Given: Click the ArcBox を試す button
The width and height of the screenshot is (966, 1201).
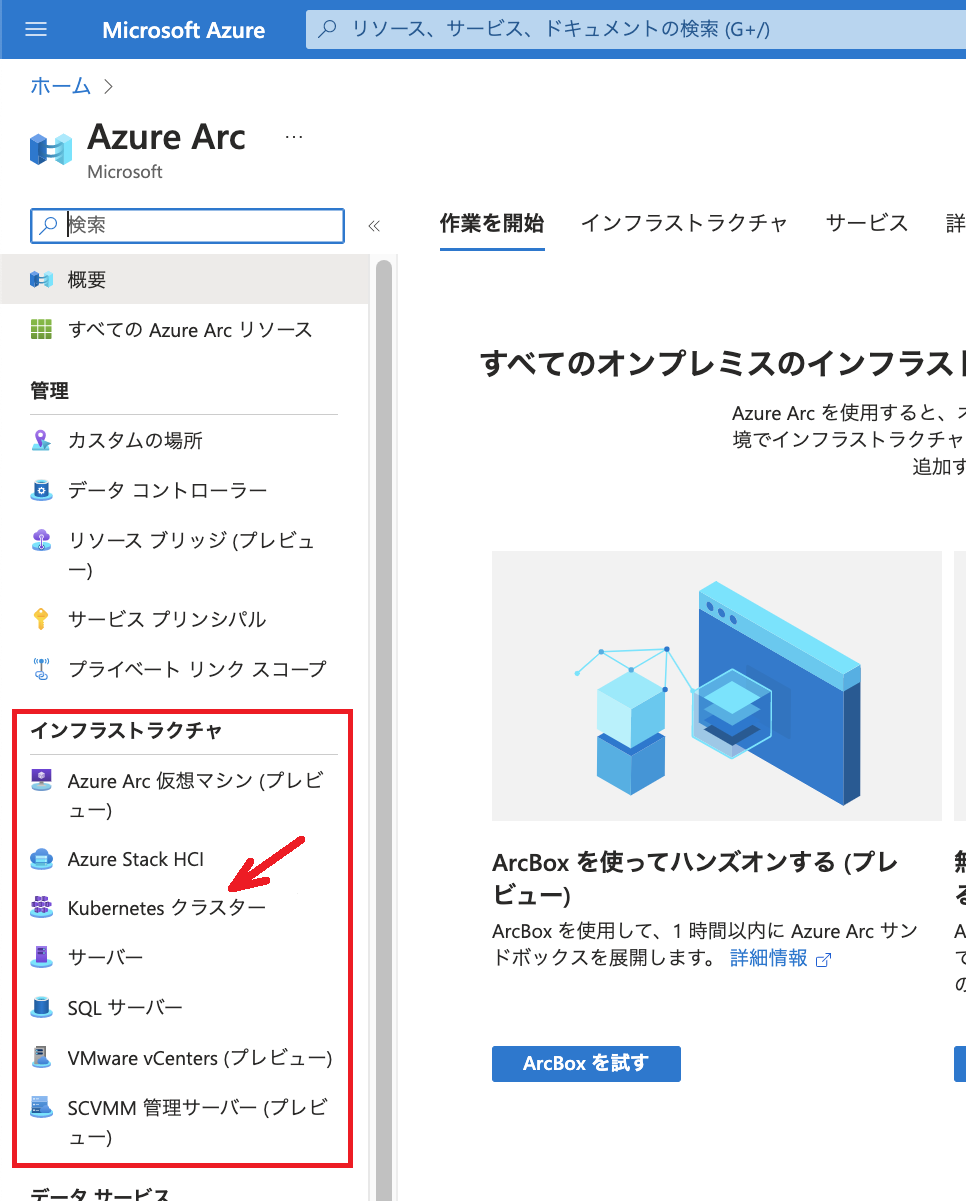Looking at the screenshot, I should click(x=586, y=1064).
